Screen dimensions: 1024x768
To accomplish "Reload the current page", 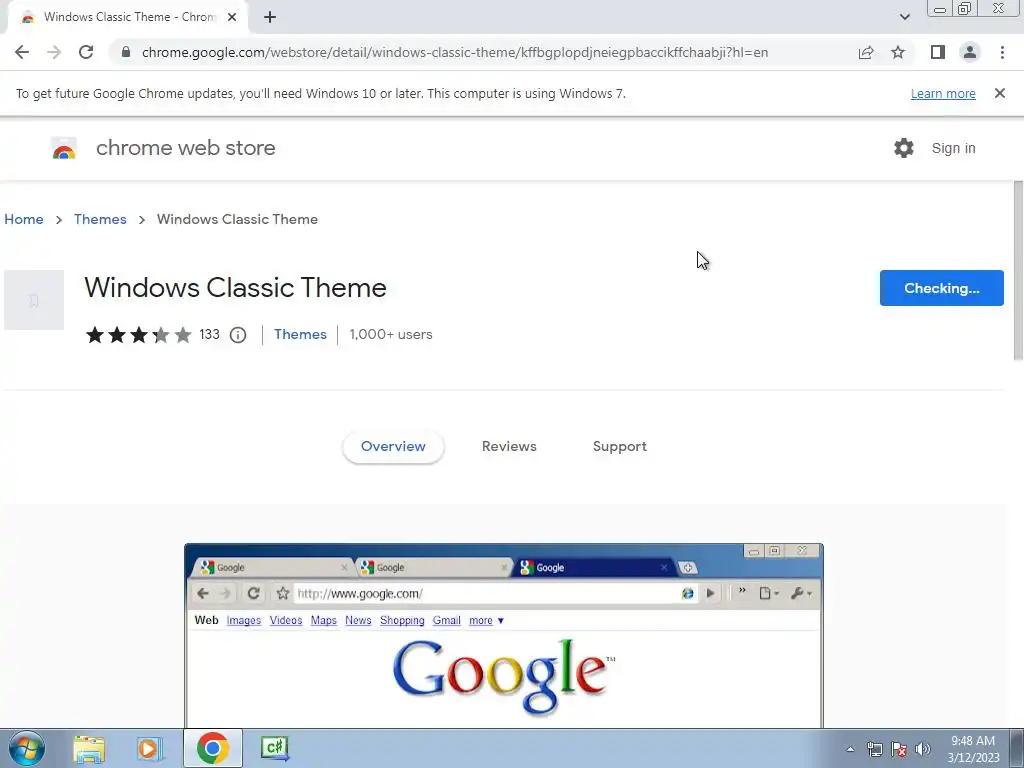I will (x=86, y=52).
